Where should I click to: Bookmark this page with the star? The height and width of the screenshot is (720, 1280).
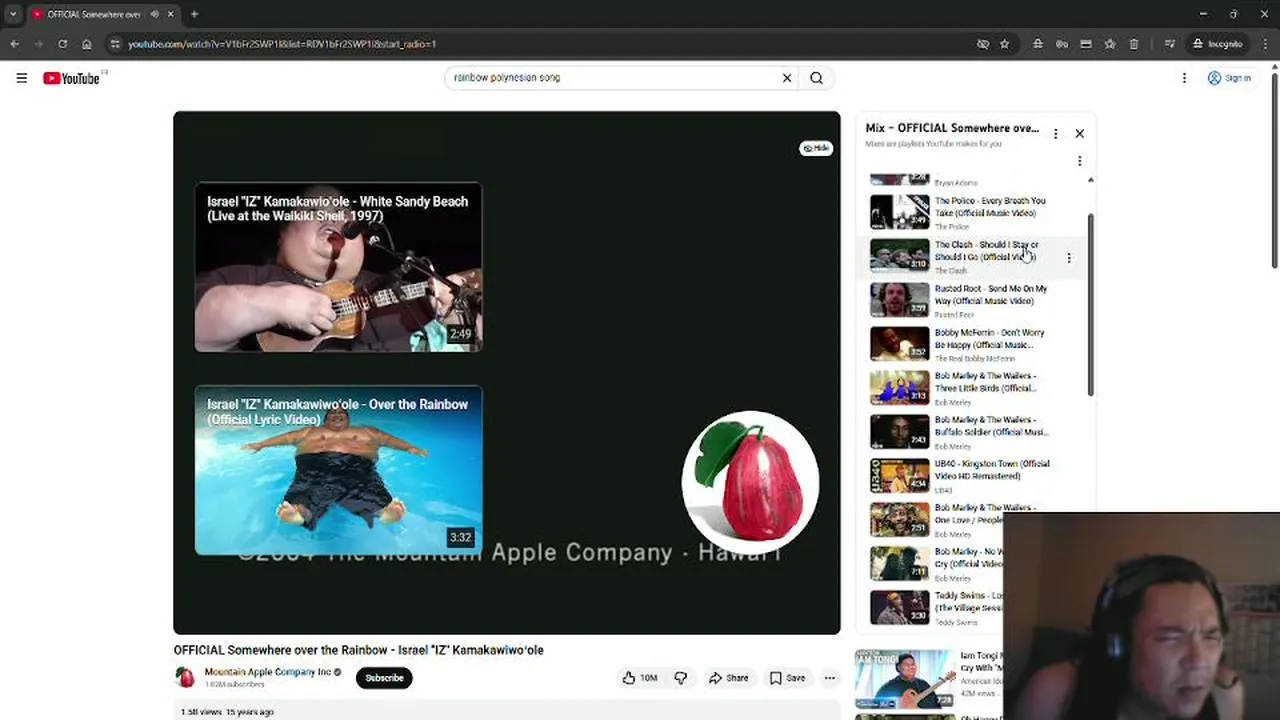coord(1004,44)
